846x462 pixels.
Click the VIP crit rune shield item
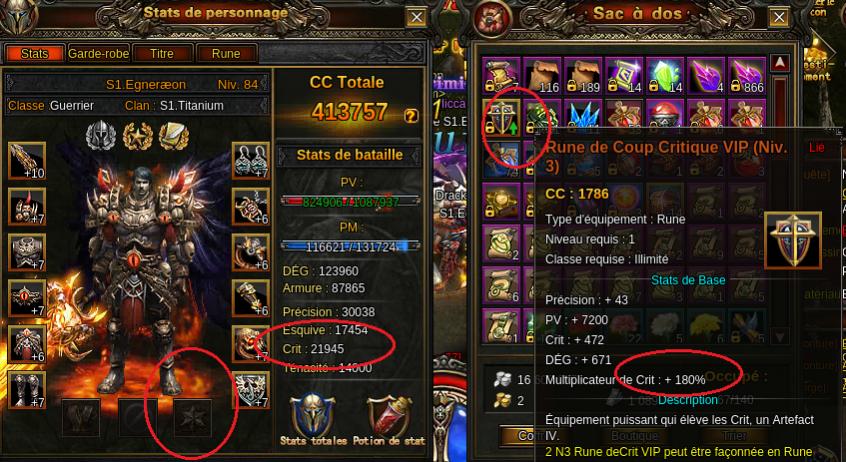click(x=502, y=117)
